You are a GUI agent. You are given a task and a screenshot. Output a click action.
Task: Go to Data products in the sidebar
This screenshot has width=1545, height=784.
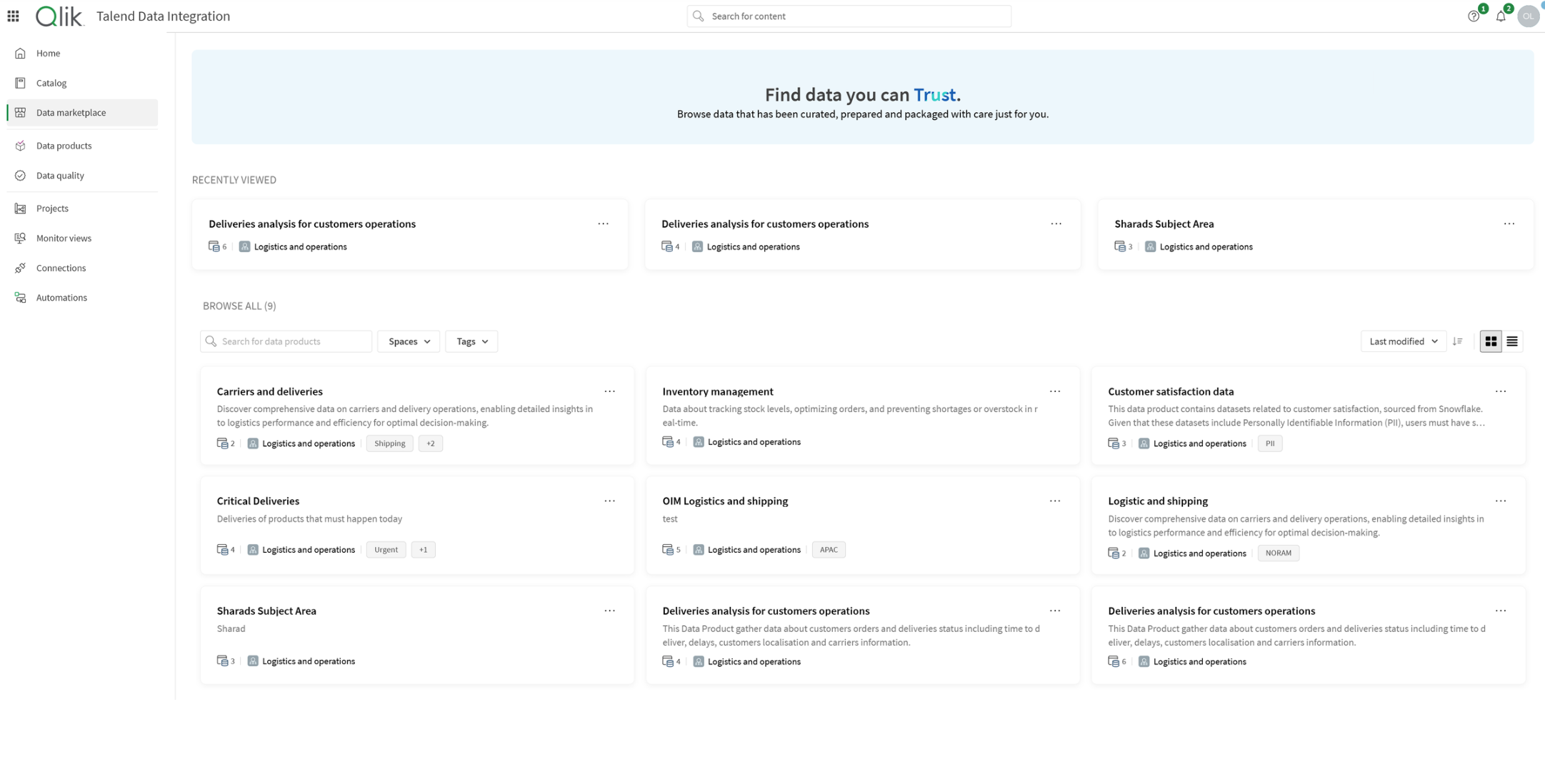click(64, 146)
